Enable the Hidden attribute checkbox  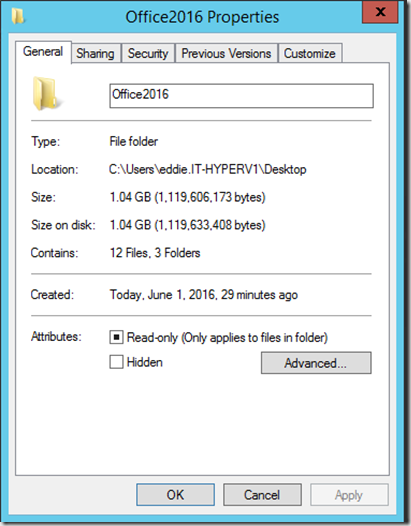[116, 362]
